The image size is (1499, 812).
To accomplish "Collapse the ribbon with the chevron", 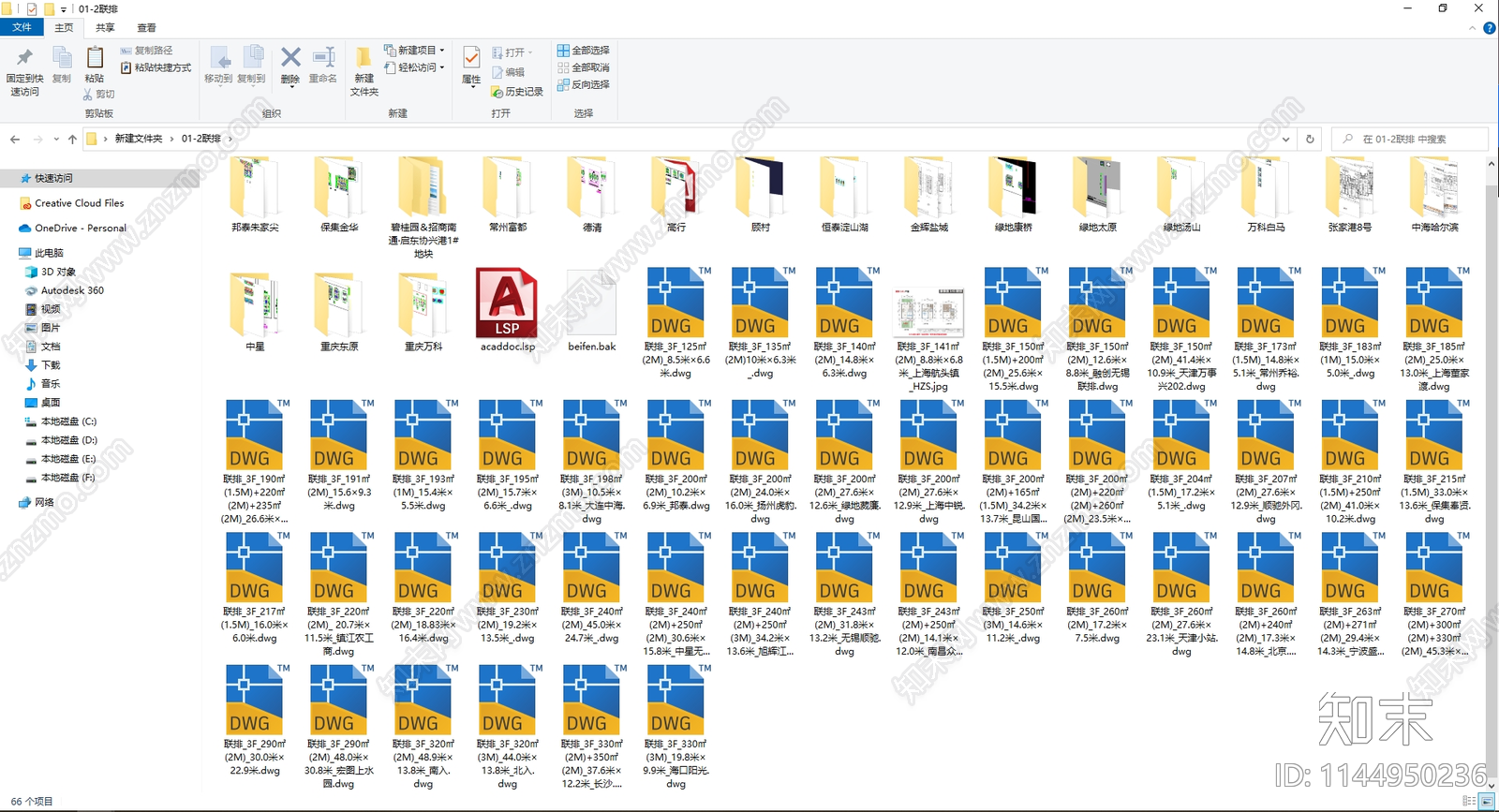I will (1472, 28).
